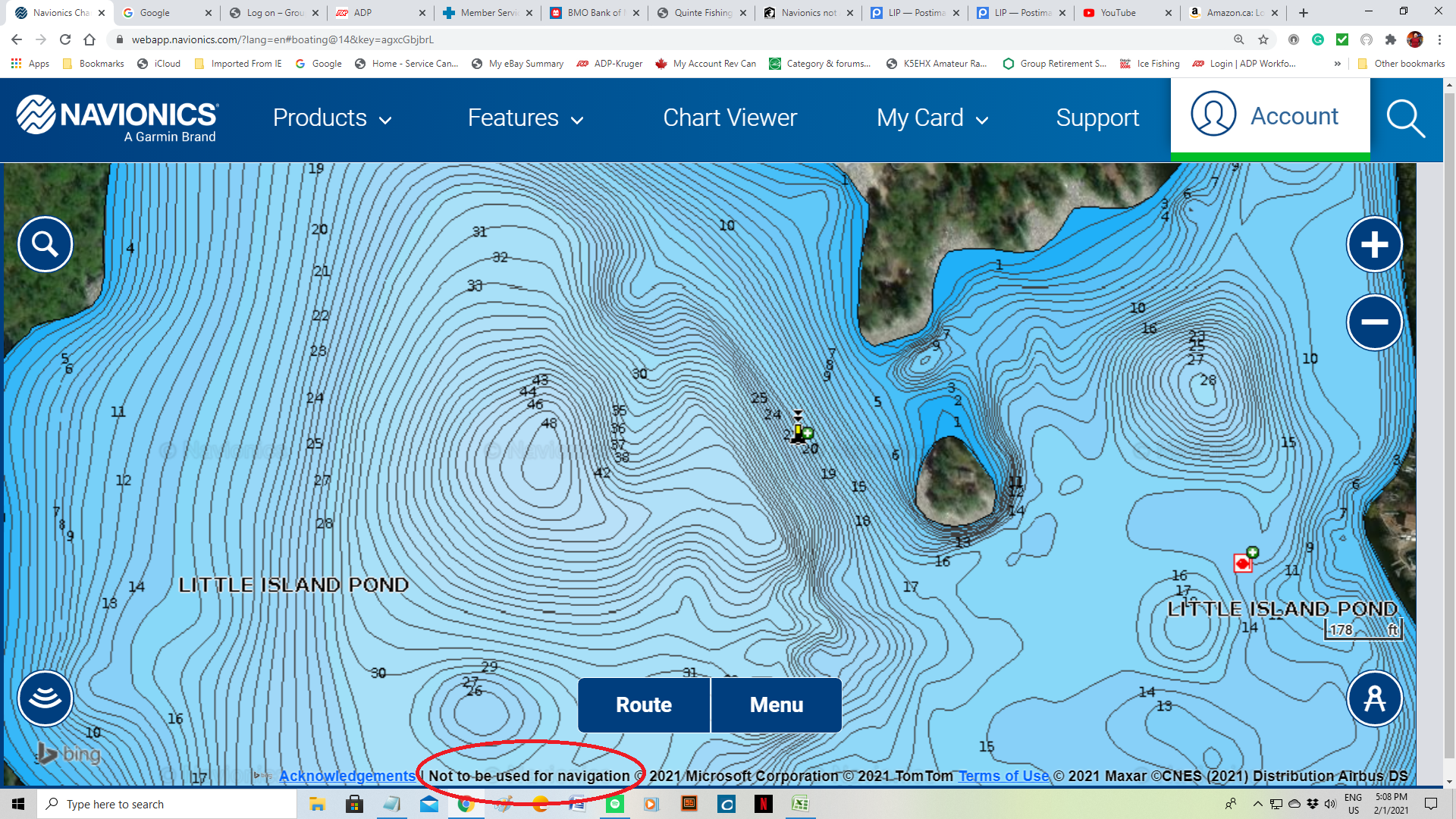
Task: Open the My eBay Summary bookmark
Action: 517,64
